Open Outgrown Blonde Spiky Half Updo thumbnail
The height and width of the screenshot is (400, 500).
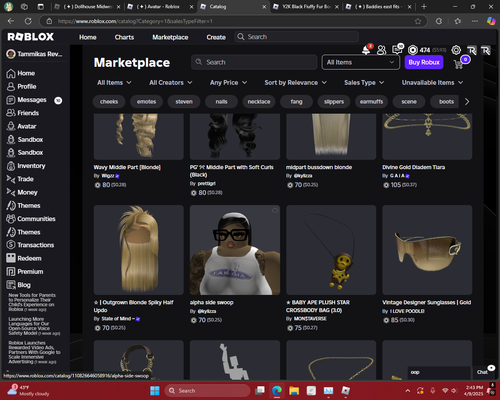tap(139, 250)
